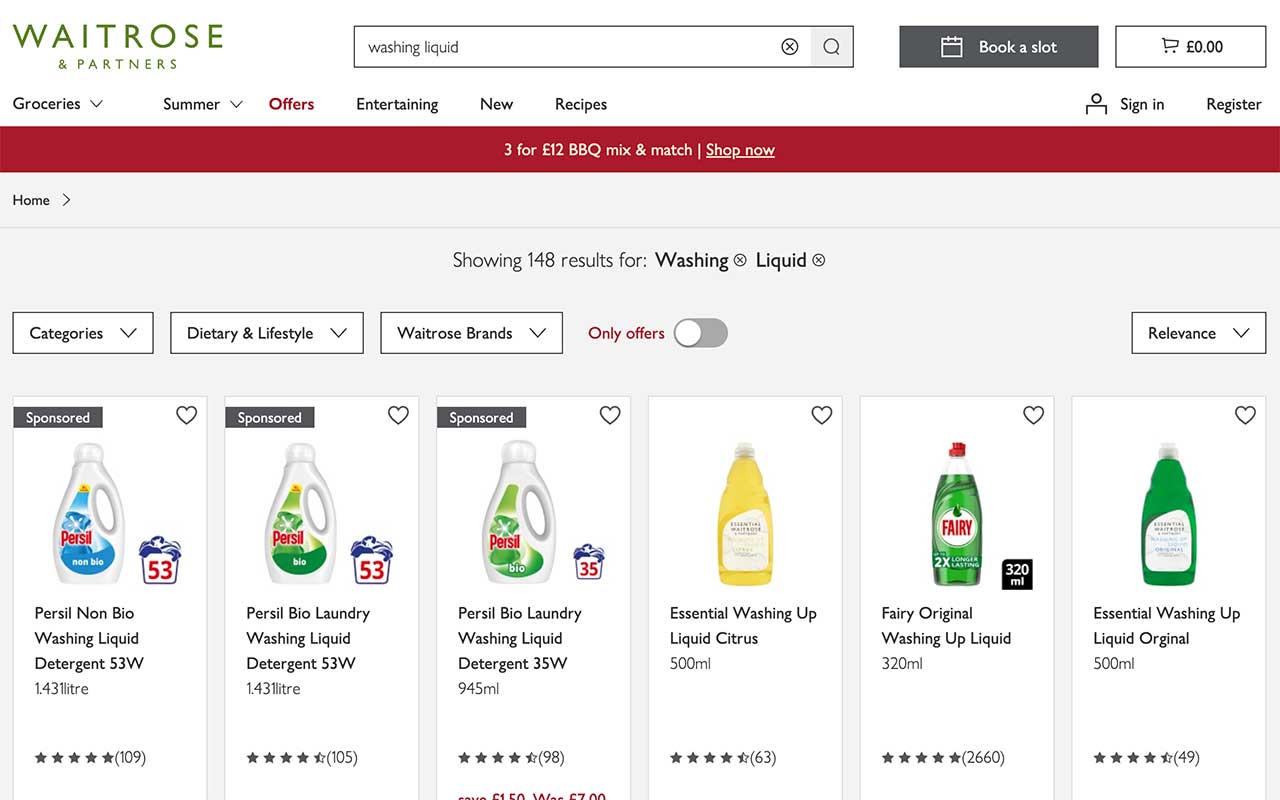Toggle the Only offers switch

click(x=700, y=333)
